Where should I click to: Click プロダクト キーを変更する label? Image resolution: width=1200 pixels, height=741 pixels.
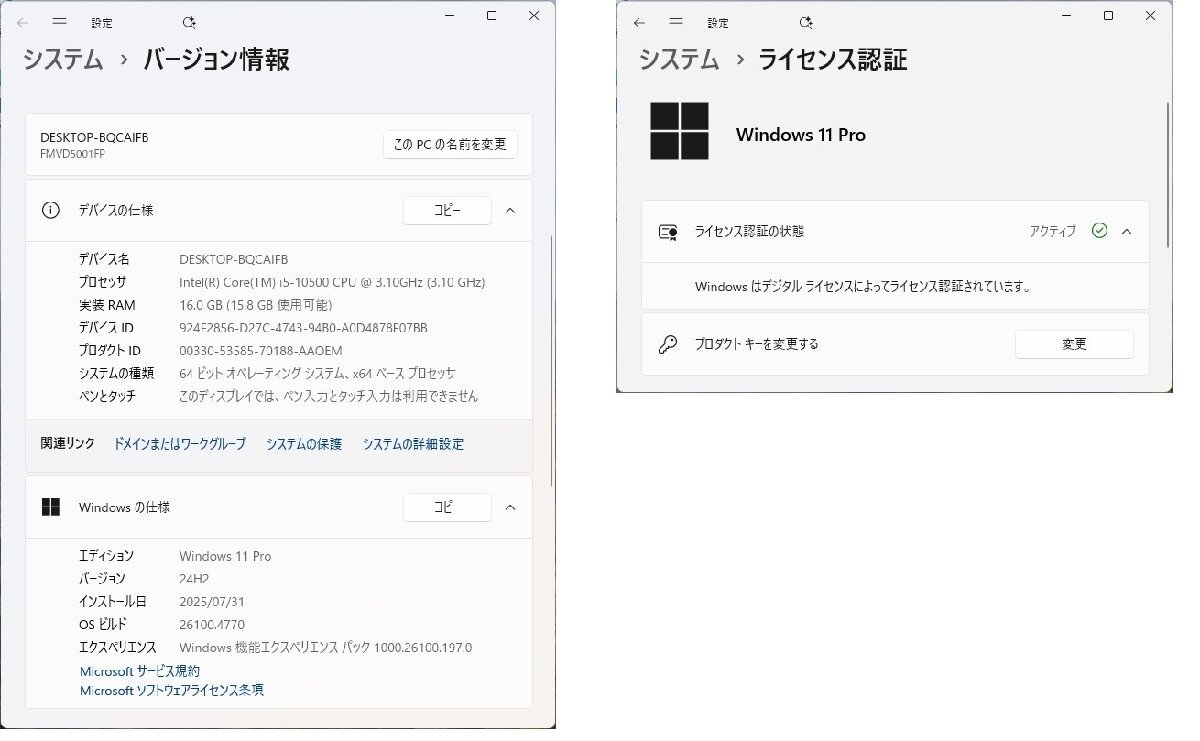click(x=757, y=344)
